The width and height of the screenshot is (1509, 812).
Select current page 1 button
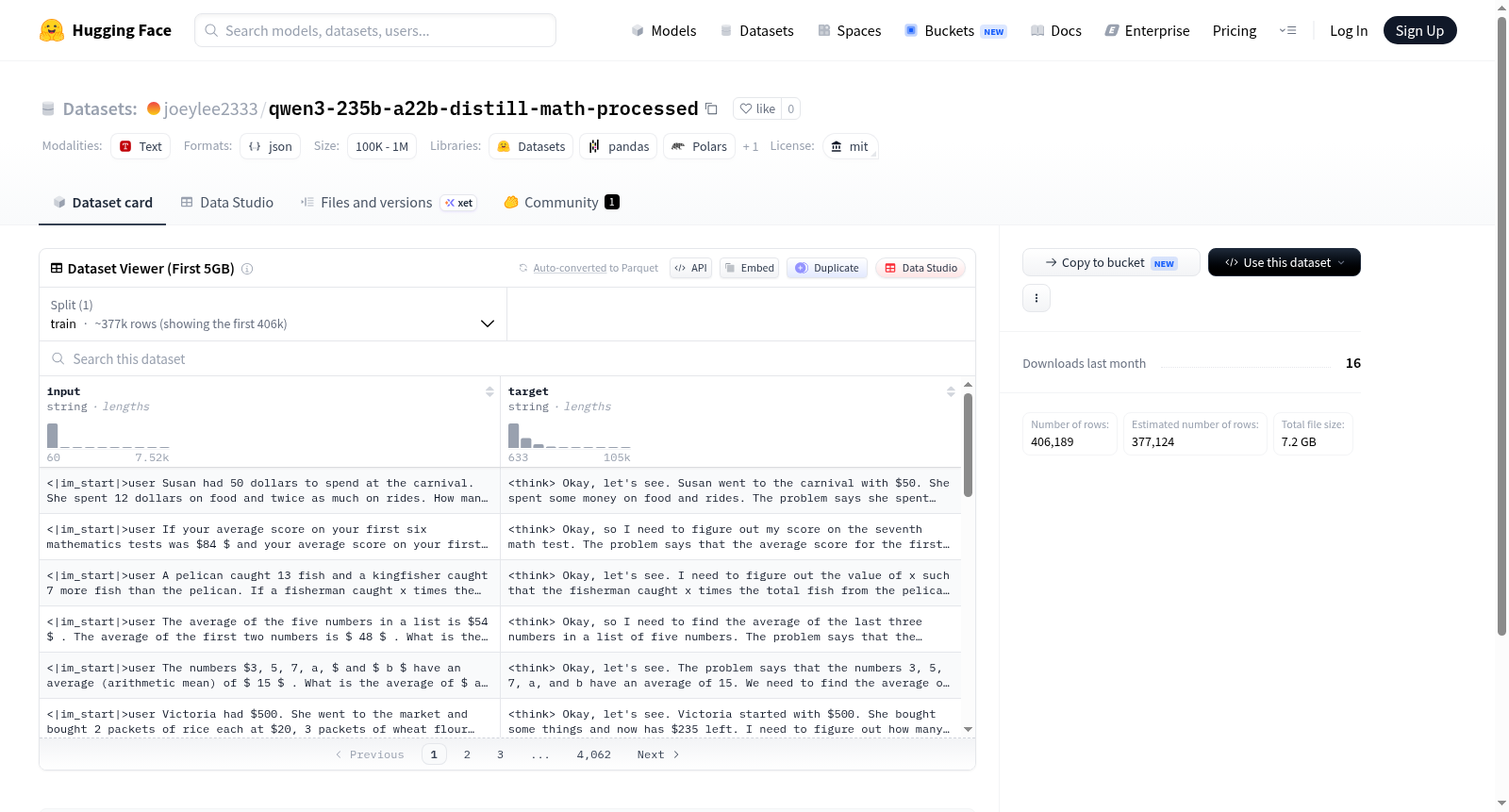[434, 754]
